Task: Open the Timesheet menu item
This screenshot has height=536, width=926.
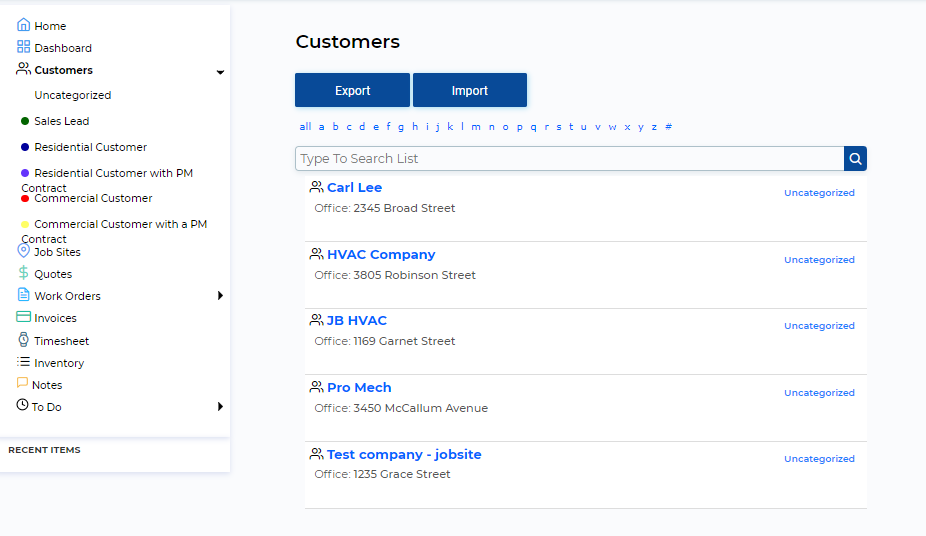Action: click(61, 341)
